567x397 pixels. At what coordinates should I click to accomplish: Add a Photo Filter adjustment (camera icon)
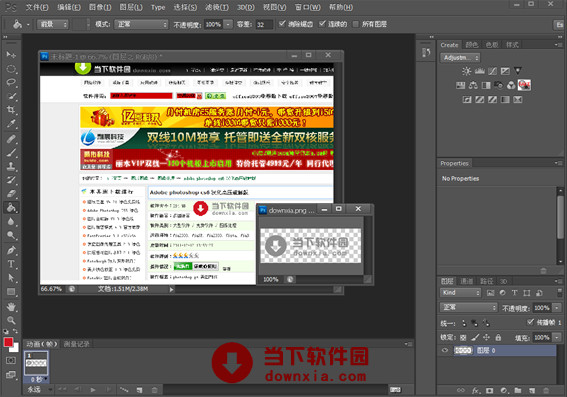click(499, 85)
